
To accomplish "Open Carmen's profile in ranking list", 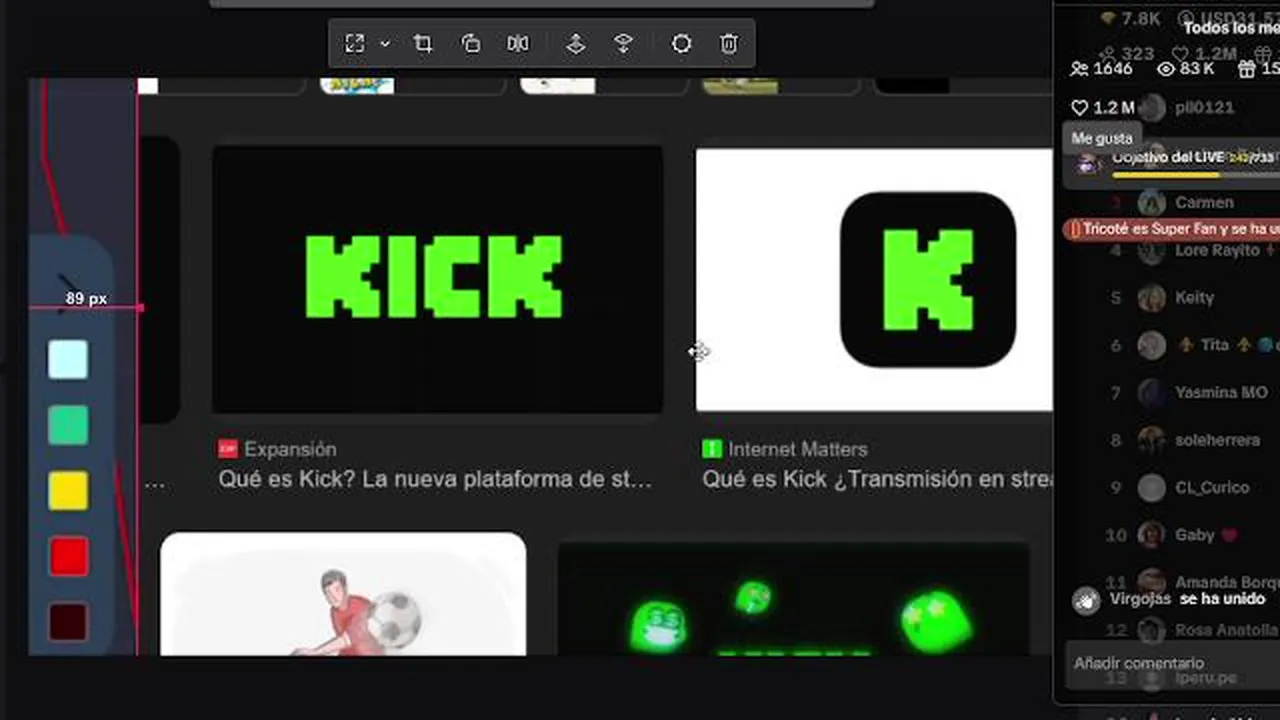I will (x=1204, y=202).
